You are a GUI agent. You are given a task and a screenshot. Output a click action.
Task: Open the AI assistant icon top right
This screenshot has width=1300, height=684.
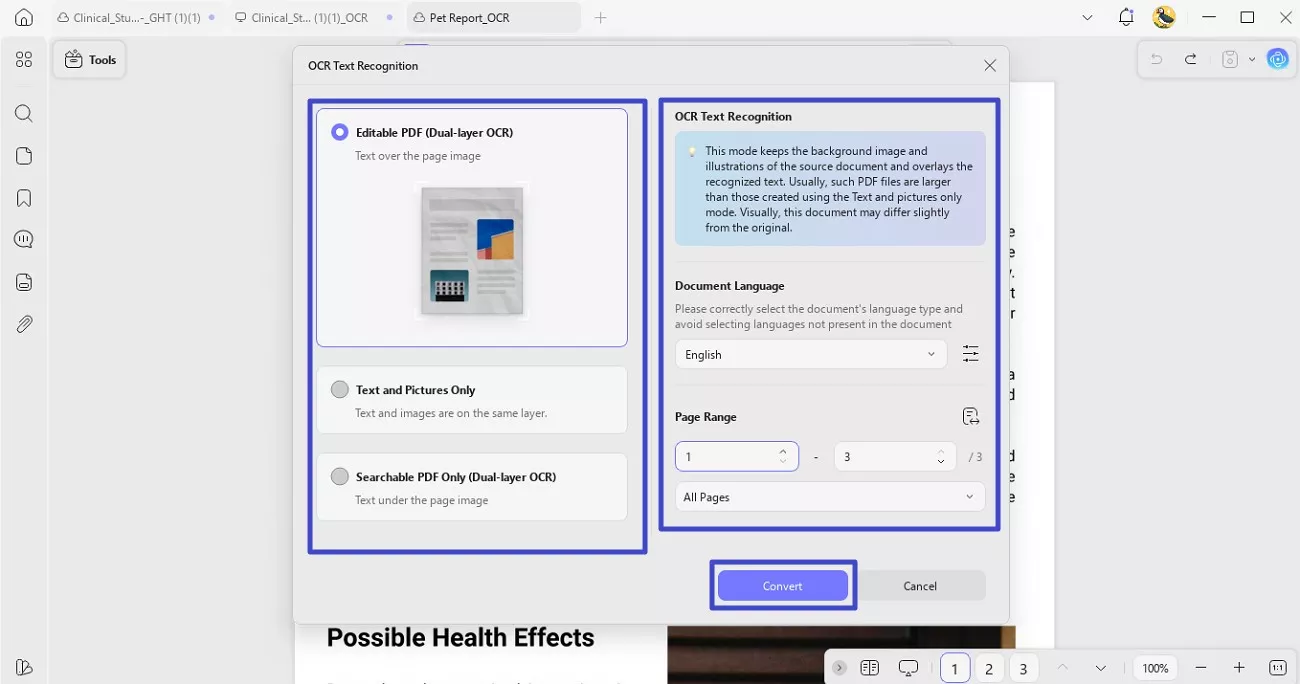[x=1278, y=59]
